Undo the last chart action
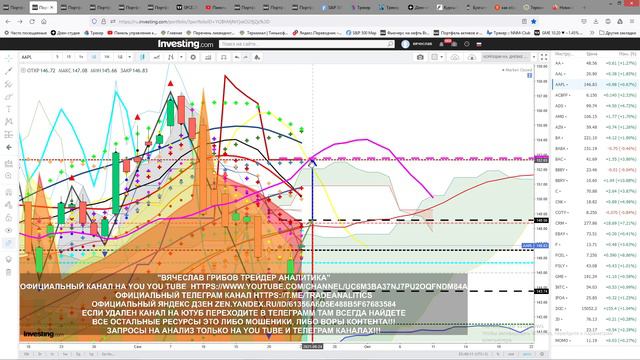The width and height of the screenshot is (640, 360). click(237, 57)
